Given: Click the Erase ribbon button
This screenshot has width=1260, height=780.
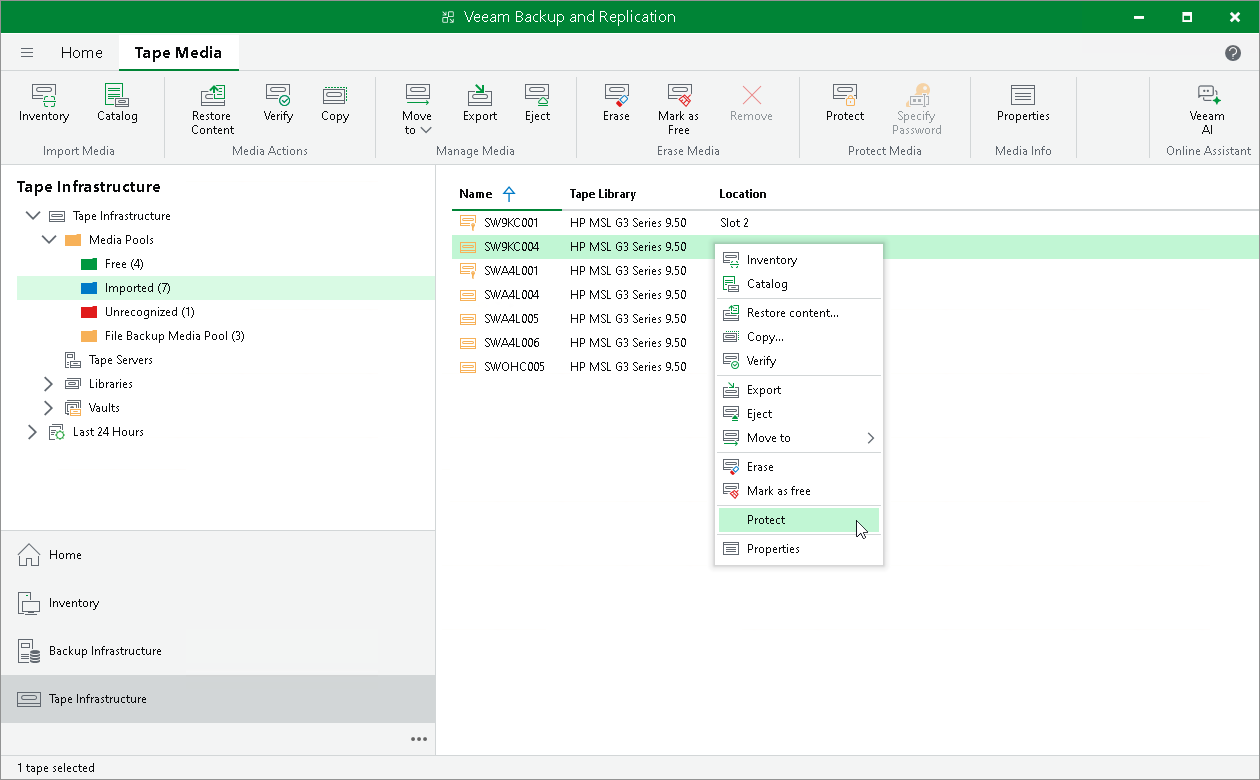Looking at the screenshot, I should pos(616,104).
